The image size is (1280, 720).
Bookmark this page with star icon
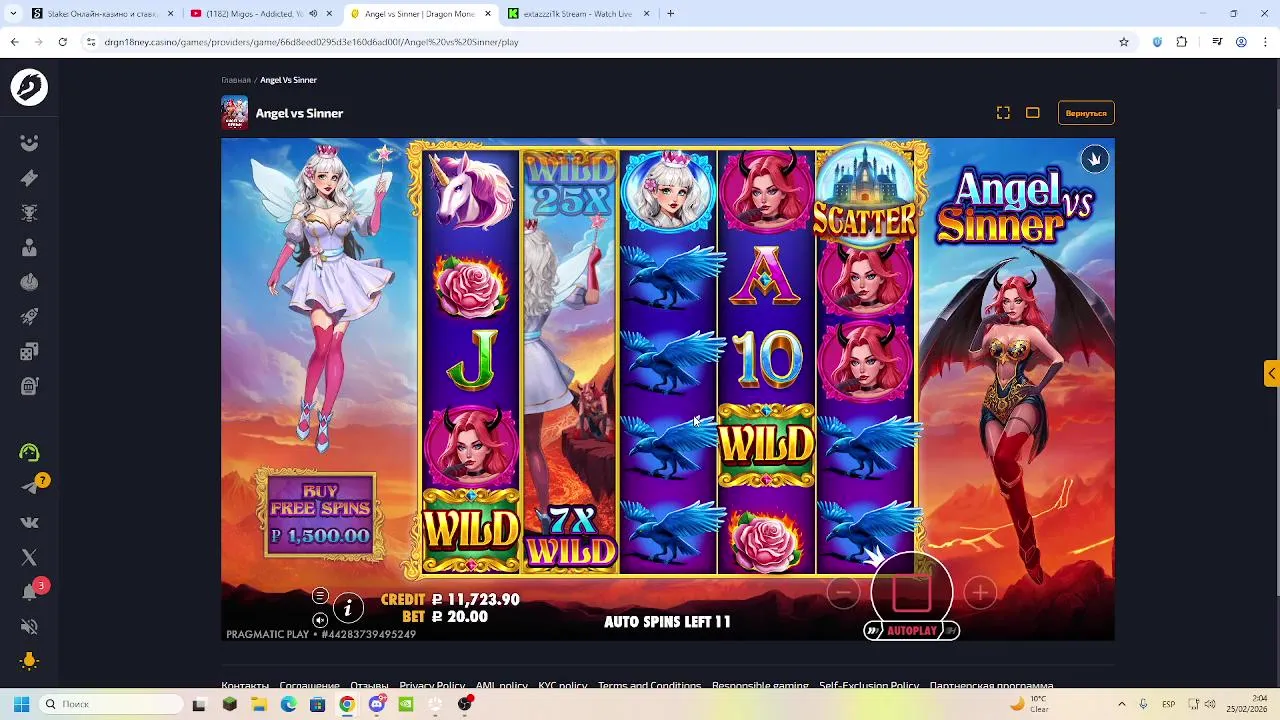[x=1124, y=42]
